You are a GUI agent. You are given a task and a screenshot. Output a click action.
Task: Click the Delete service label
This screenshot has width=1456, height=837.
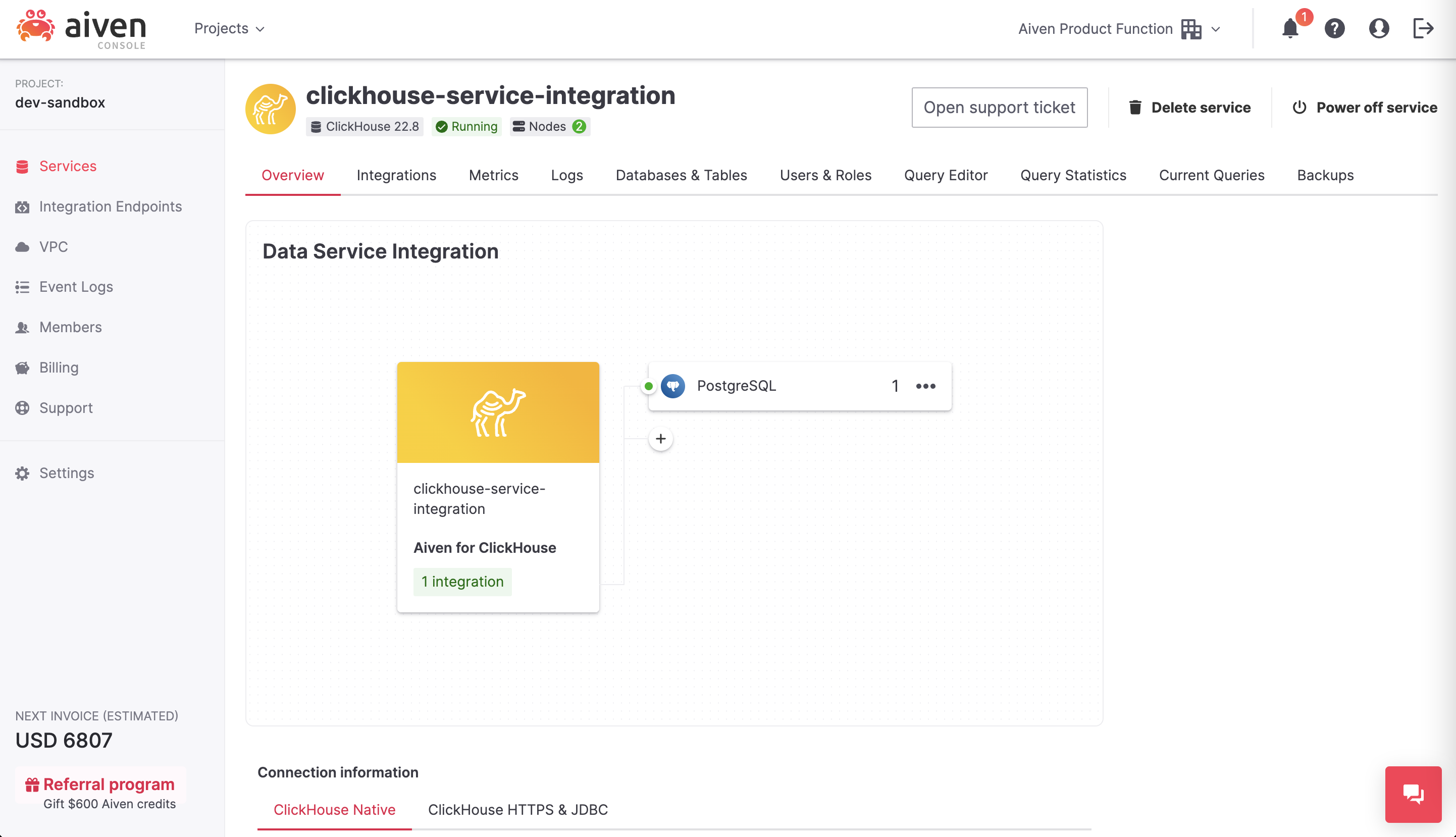(x=1201, y=108)
